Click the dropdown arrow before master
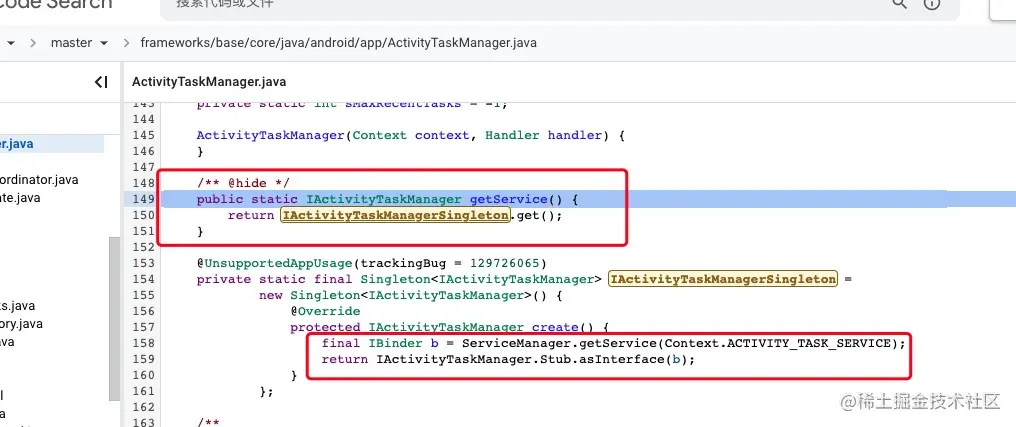Screen dimensions: 1016x427 11,43
